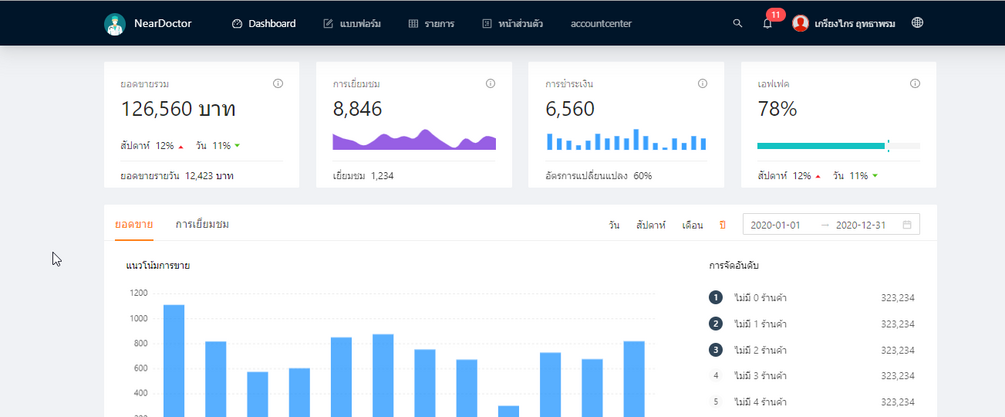Click the 6,560 payments value
This screenshot has width=1005, height=417.
570,110
